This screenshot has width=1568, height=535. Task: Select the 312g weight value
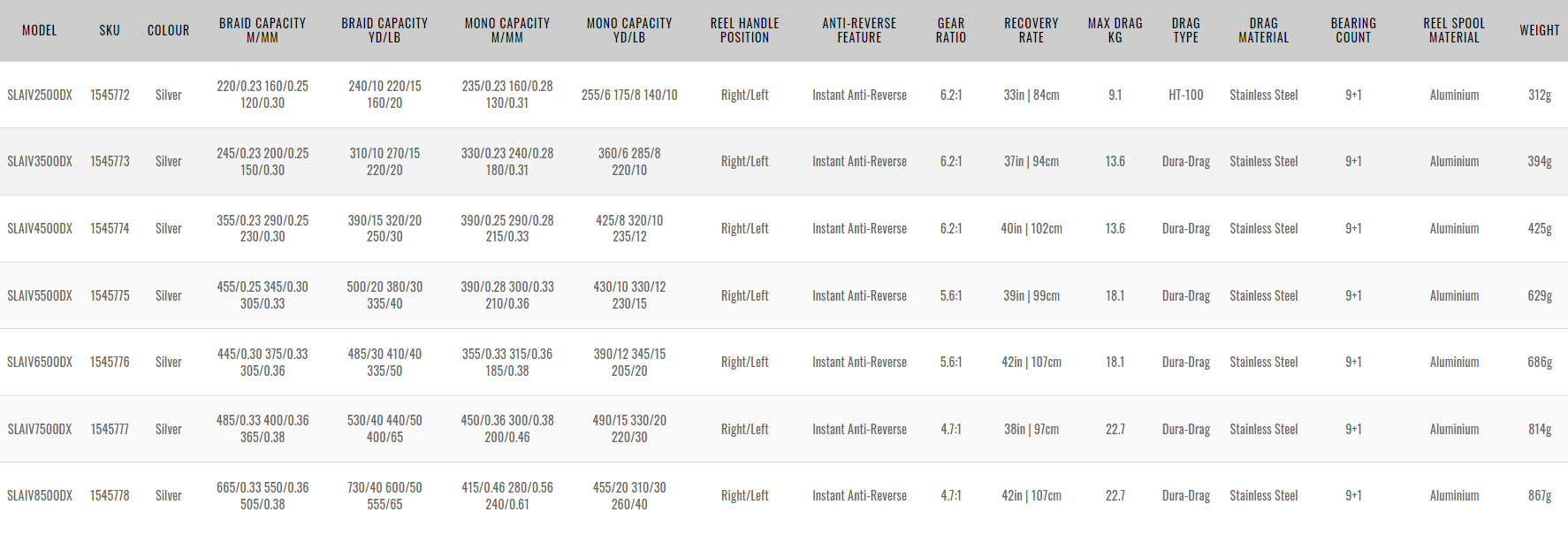pyautogui.click(x=1539, y=95)
